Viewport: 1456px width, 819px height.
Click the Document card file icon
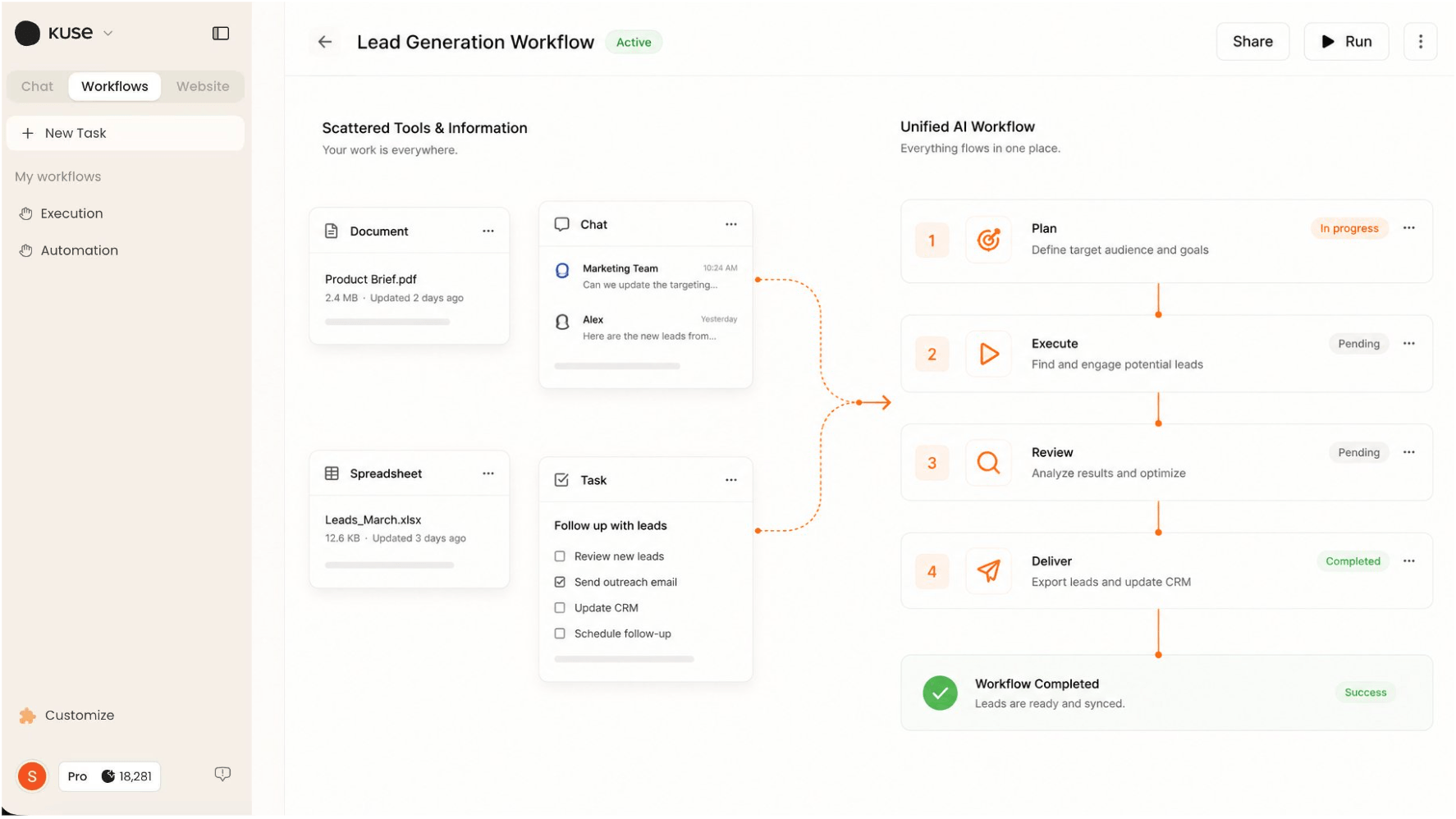pyautogui.click(x=332, y=231)
